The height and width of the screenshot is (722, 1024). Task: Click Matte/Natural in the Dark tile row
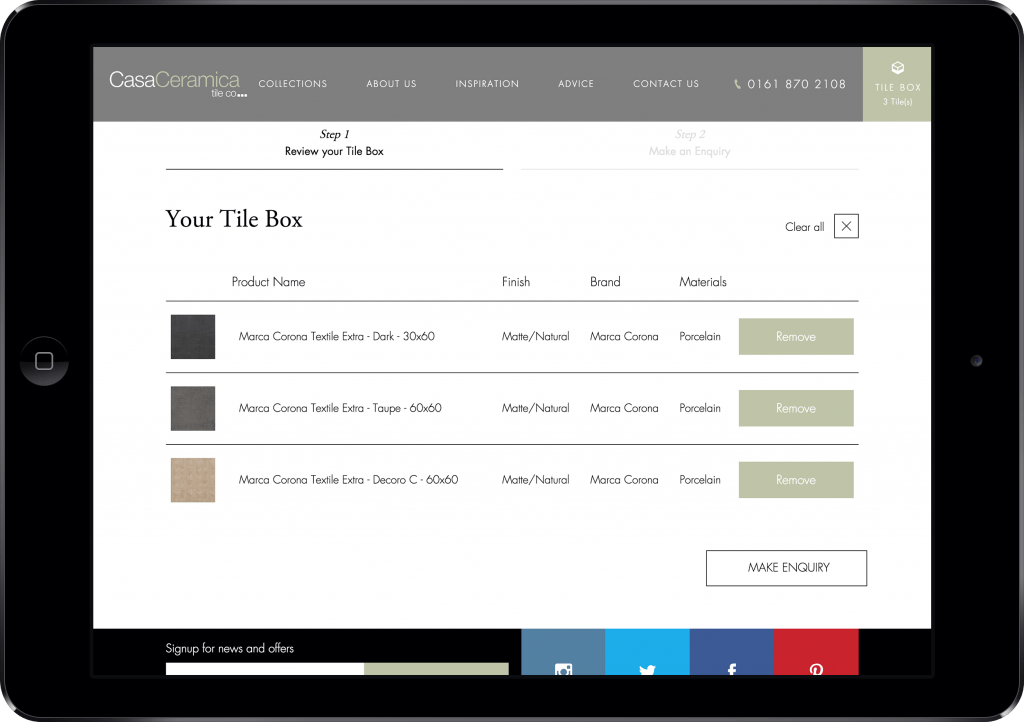536,337
